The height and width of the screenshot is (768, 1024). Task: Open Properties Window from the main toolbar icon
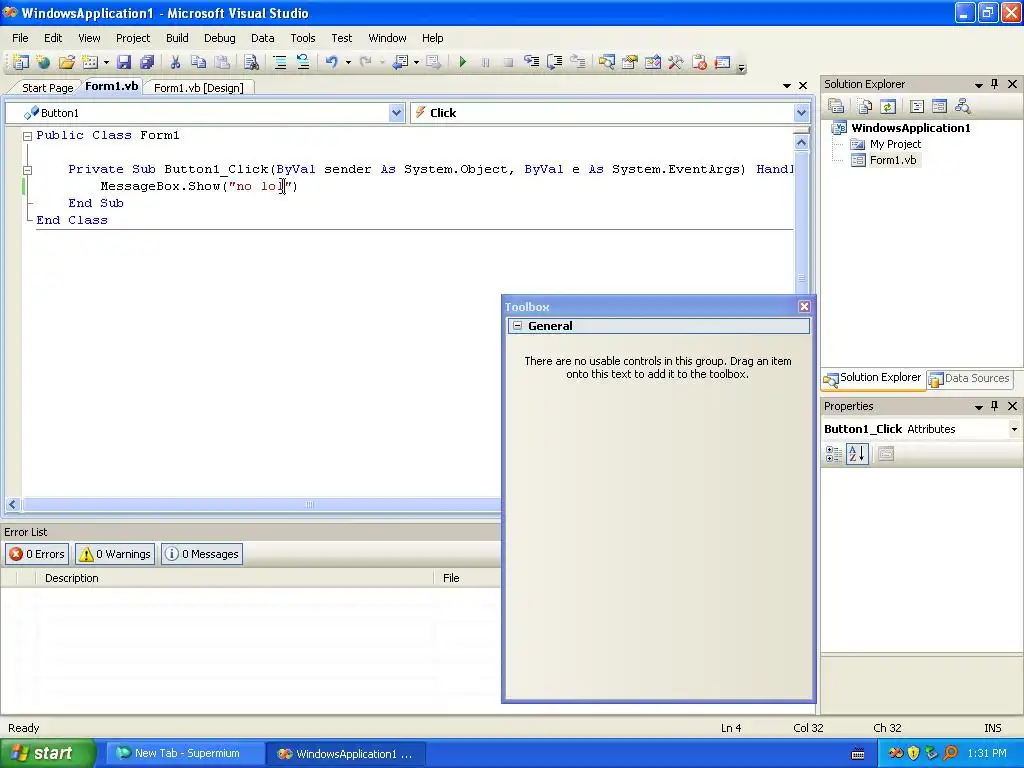click(630, 62)
